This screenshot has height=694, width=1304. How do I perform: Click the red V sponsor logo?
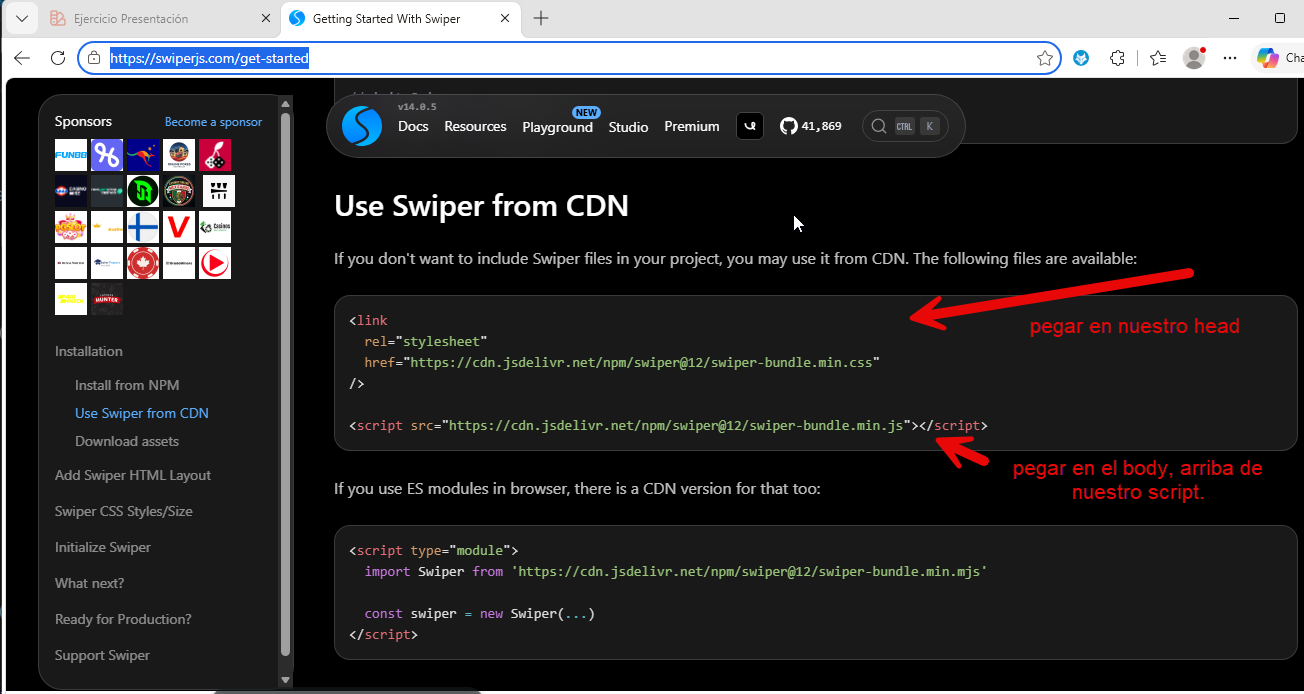point(179,227)
